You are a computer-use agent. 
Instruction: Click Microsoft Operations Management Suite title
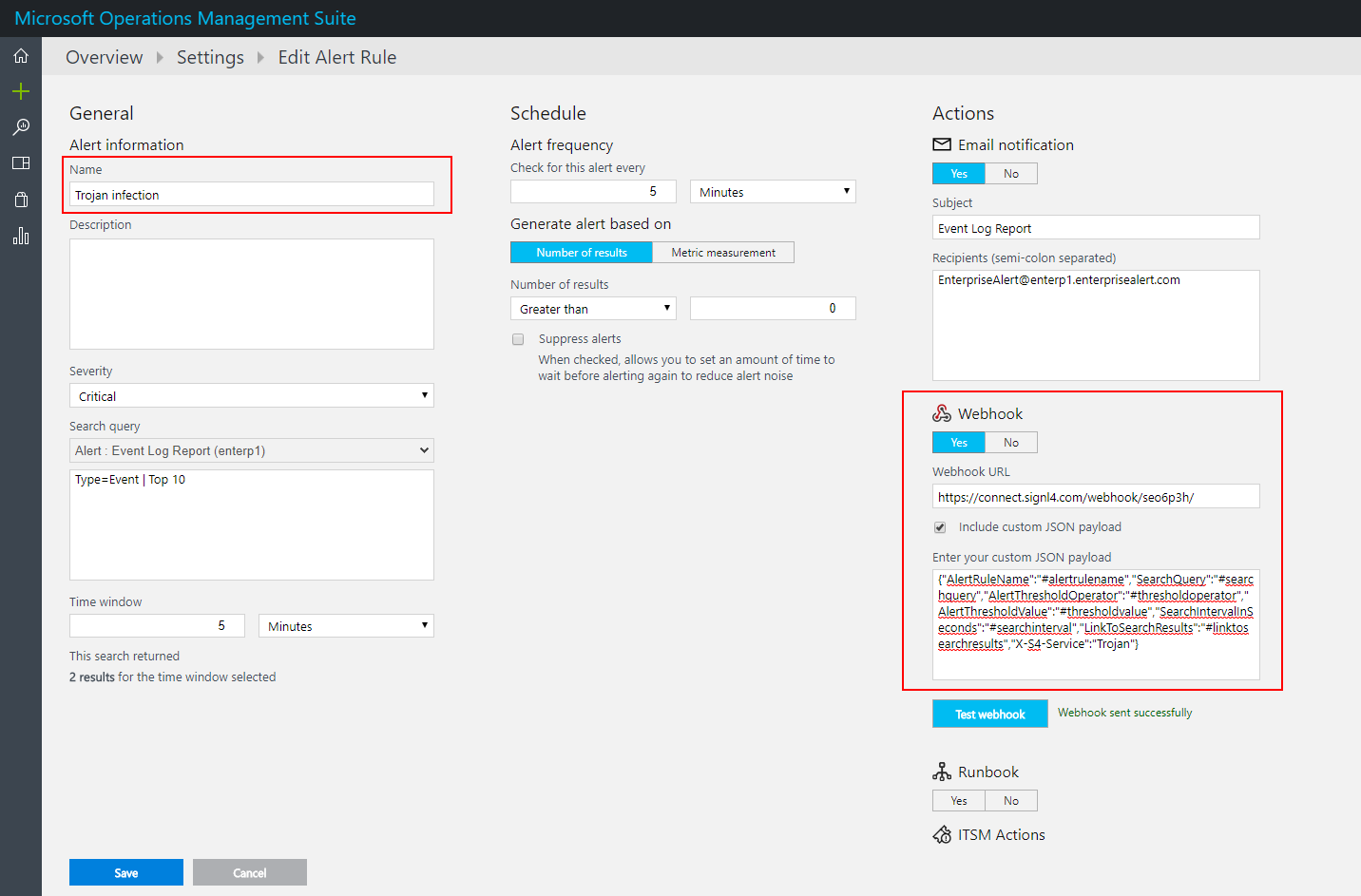pos(185,18)
